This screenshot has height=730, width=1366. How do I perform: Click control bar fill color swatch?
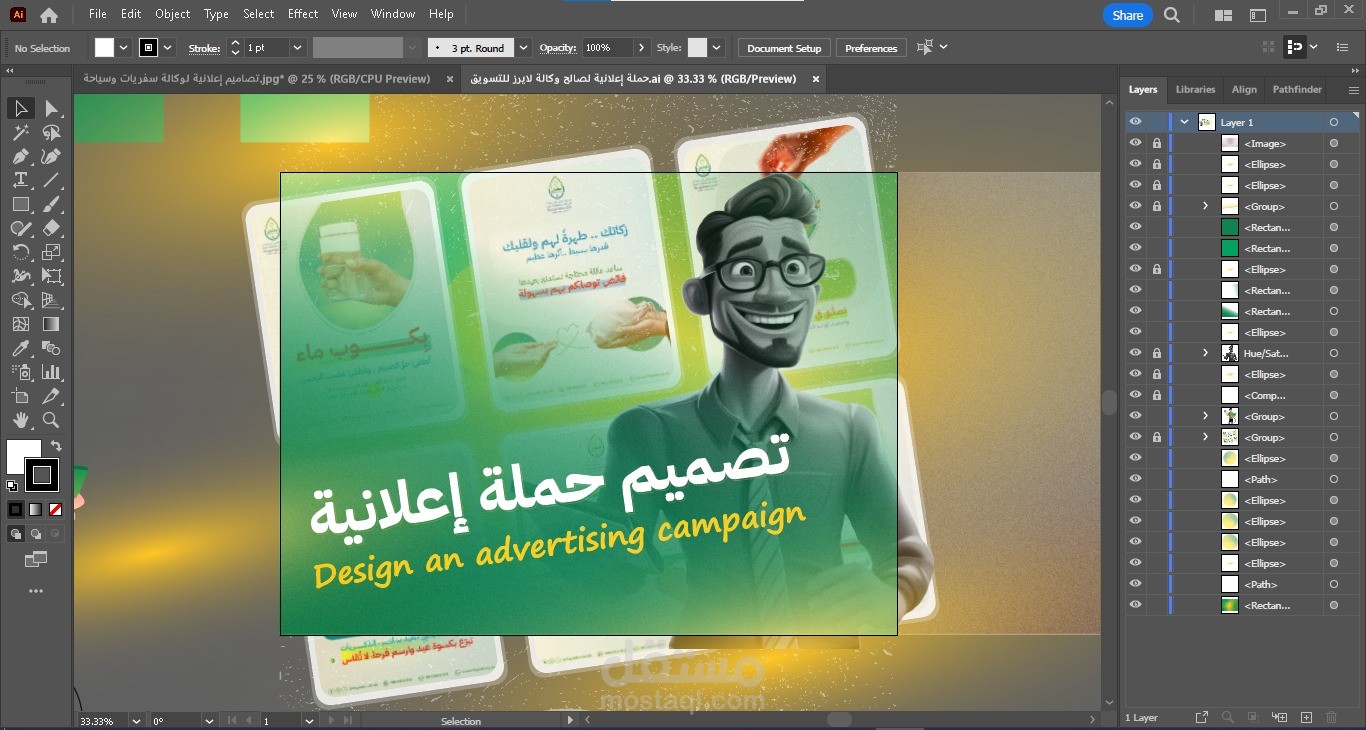[x=104, y=48]
